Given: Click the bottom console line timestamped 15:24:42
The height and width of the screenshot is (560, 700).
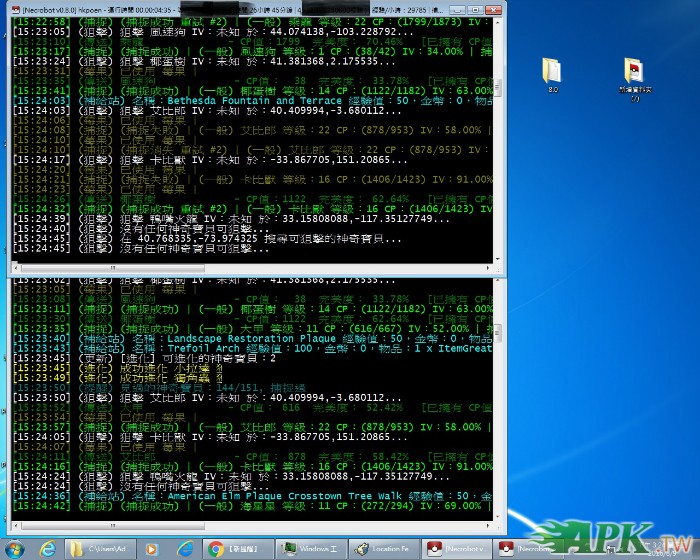Looking at the screenshot, I should tap(250, 505).
